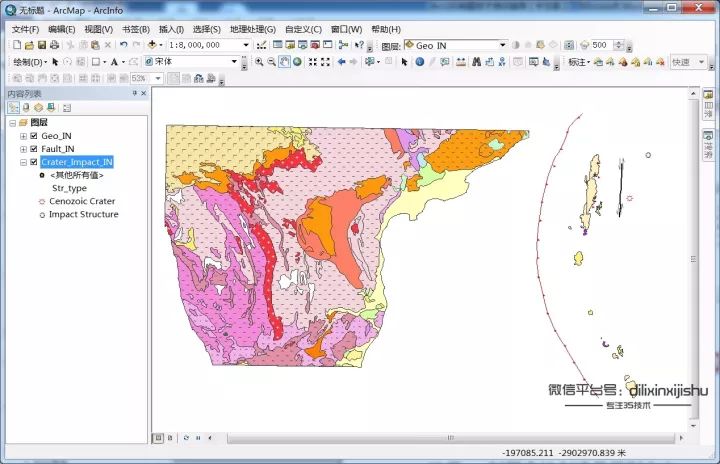Screen dimensions: 720x464
Task: Click the 绘制(D) drawing button
Action: 29,62
